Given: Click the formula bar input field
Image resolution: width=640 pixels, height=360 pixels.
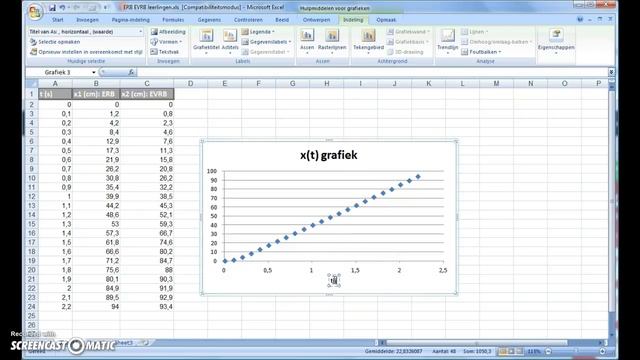Looking at the screenshot, I should (371, 72).
